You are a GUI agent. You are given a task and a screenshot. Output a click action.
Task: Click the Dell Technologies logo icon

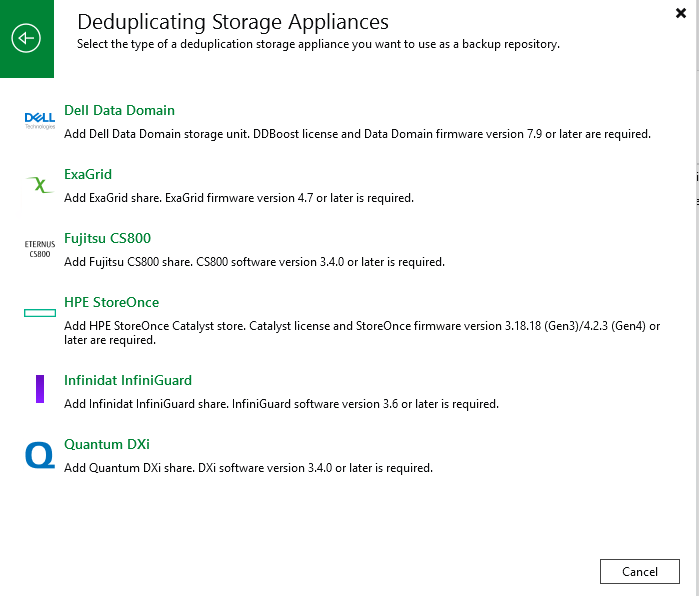tap(39, 121)
